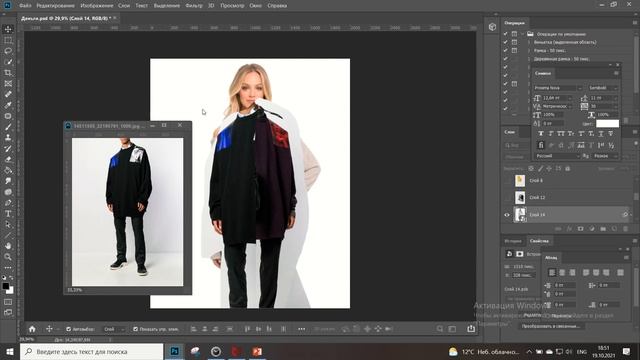Select the Clone Stamp tool

point(8,138)
